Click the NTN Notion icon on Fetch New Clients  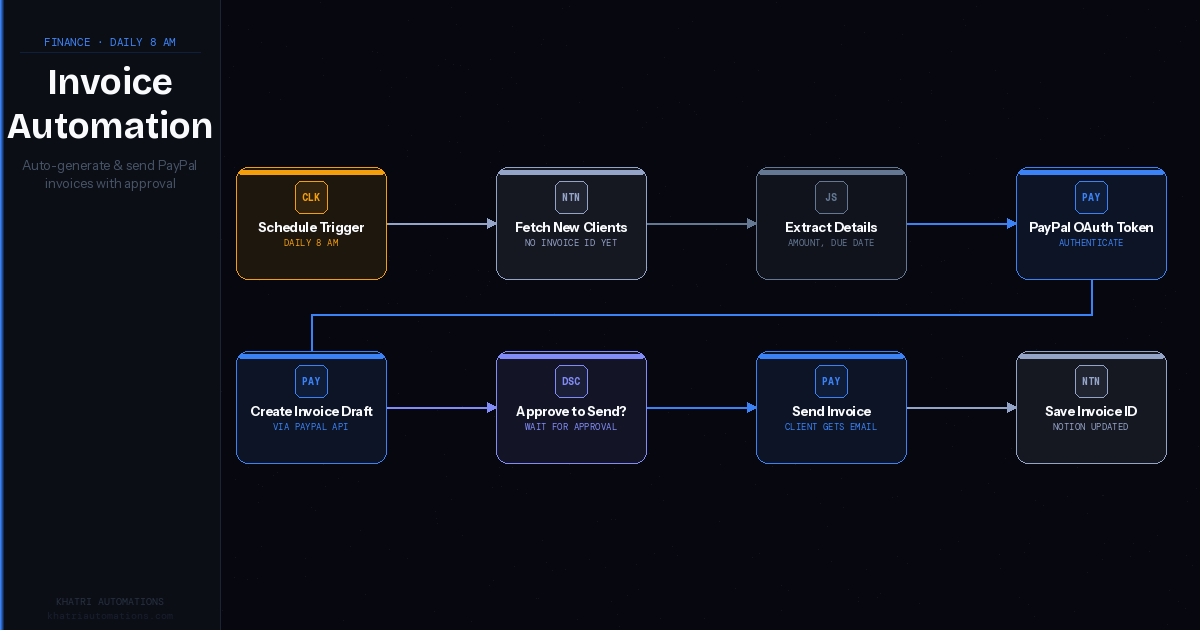point(571,197)
